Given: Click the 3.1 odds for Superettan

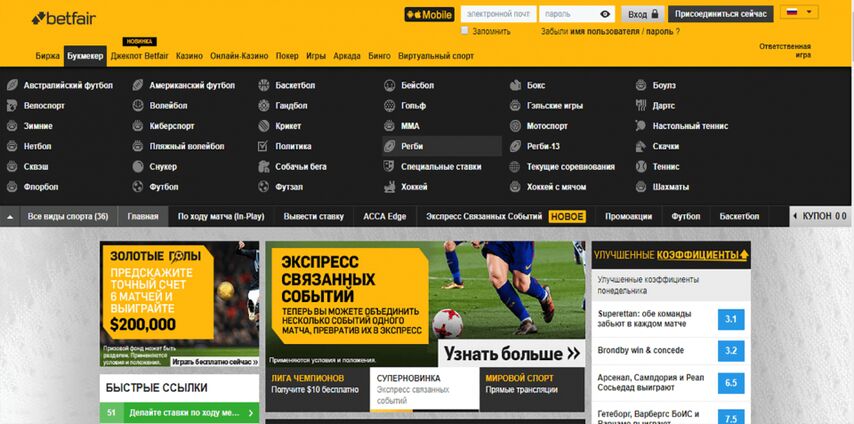Looking at the screenshot, I should 730,320.
